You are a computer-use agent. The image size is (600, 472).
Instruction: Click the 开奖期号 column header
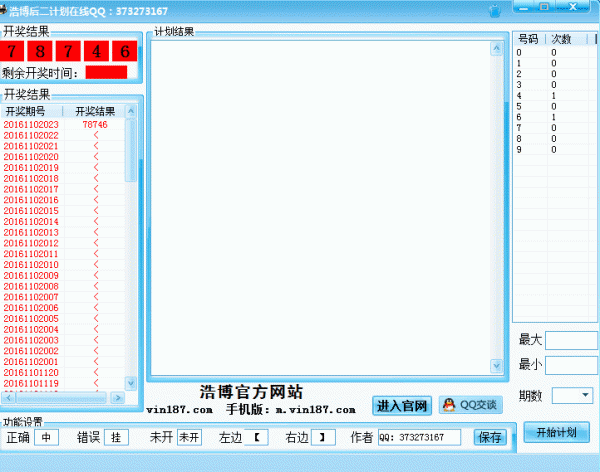click(31, 111)
